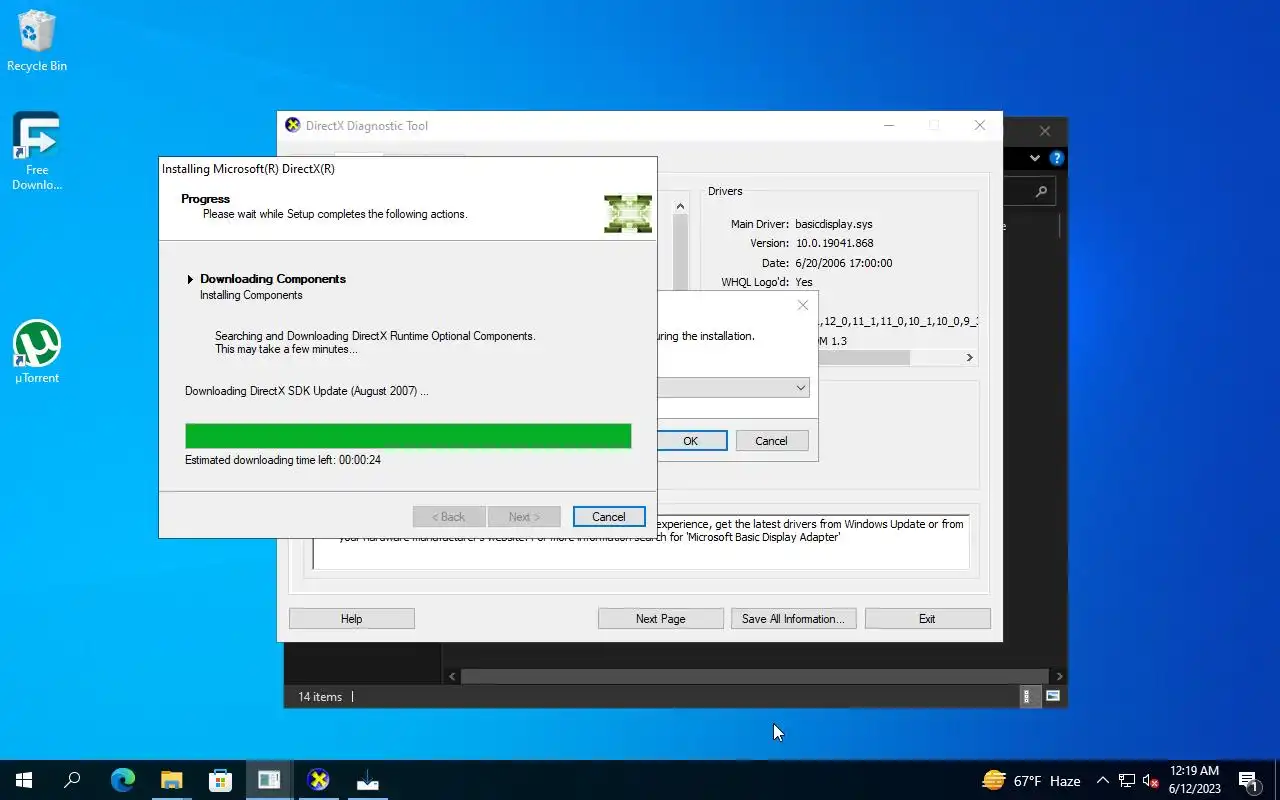Launch Microsoft Edge from taskbar

[122, 780]
